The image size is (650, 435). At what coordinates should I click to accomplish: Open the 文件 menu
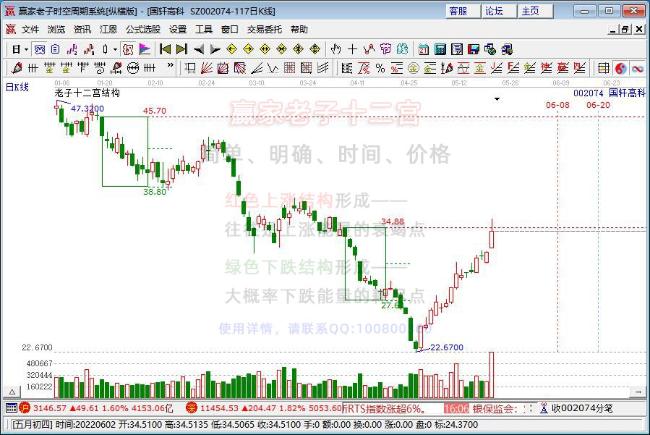[x=30, y=29]
